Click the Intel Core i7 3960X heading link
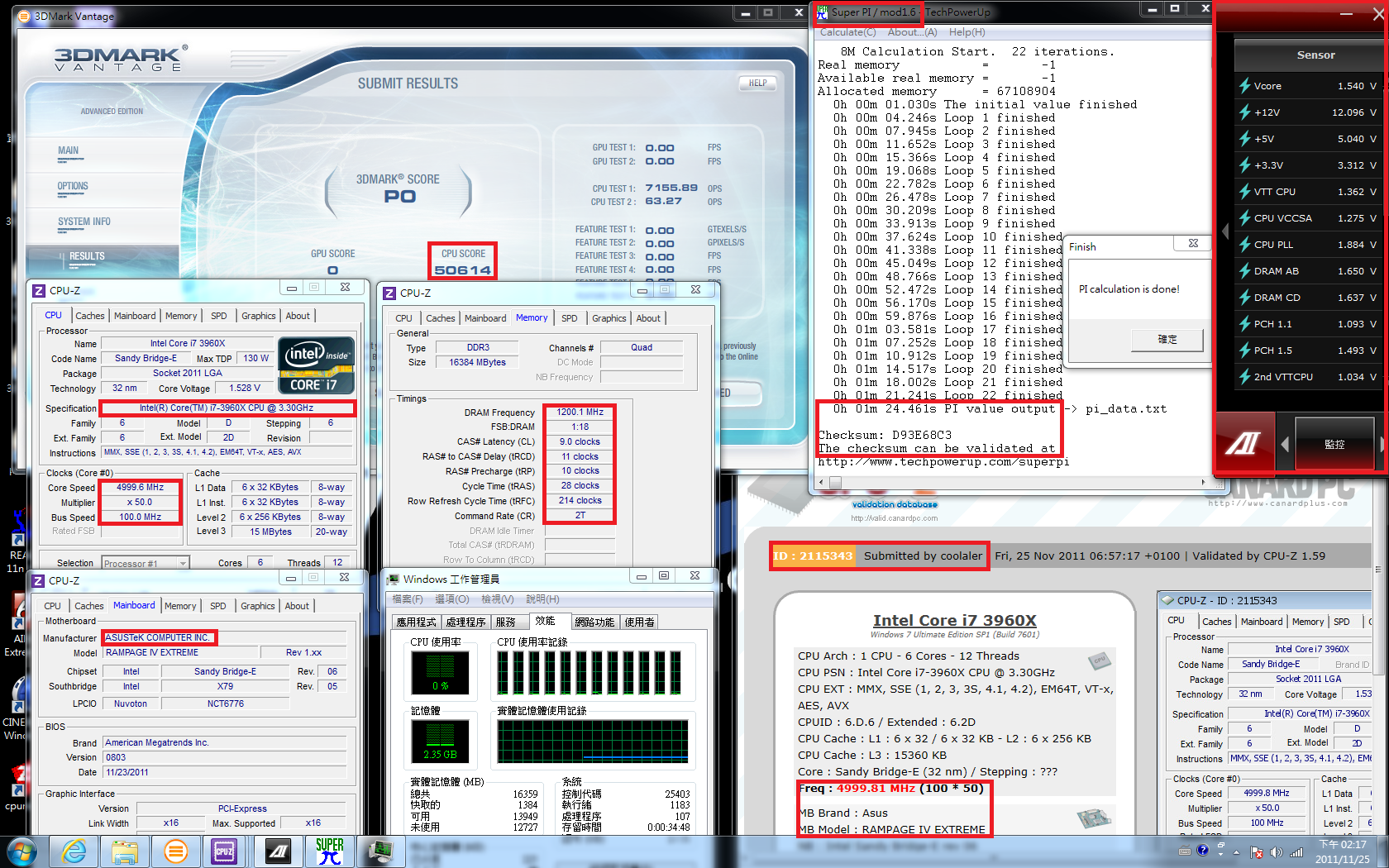Screen dimensions: 1389x868 pyautogui.click(x=954, y=620)
